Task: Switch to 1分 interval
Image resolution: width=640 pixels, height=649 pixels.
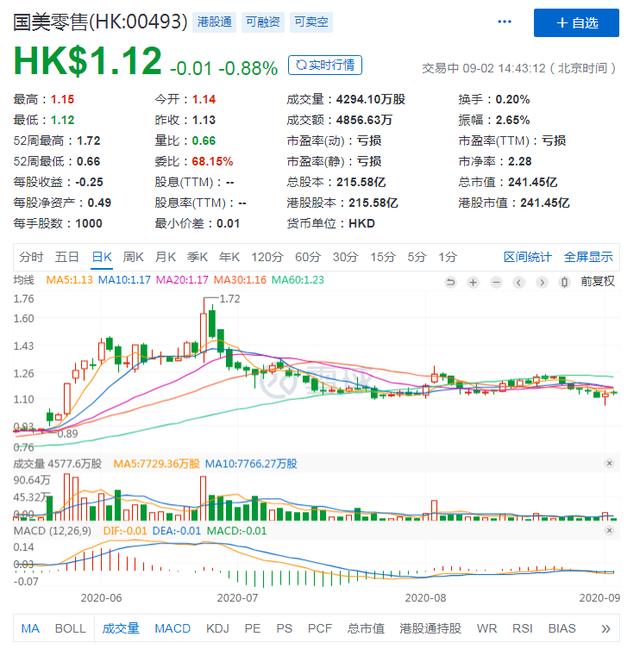Action: tap(448, 257)
